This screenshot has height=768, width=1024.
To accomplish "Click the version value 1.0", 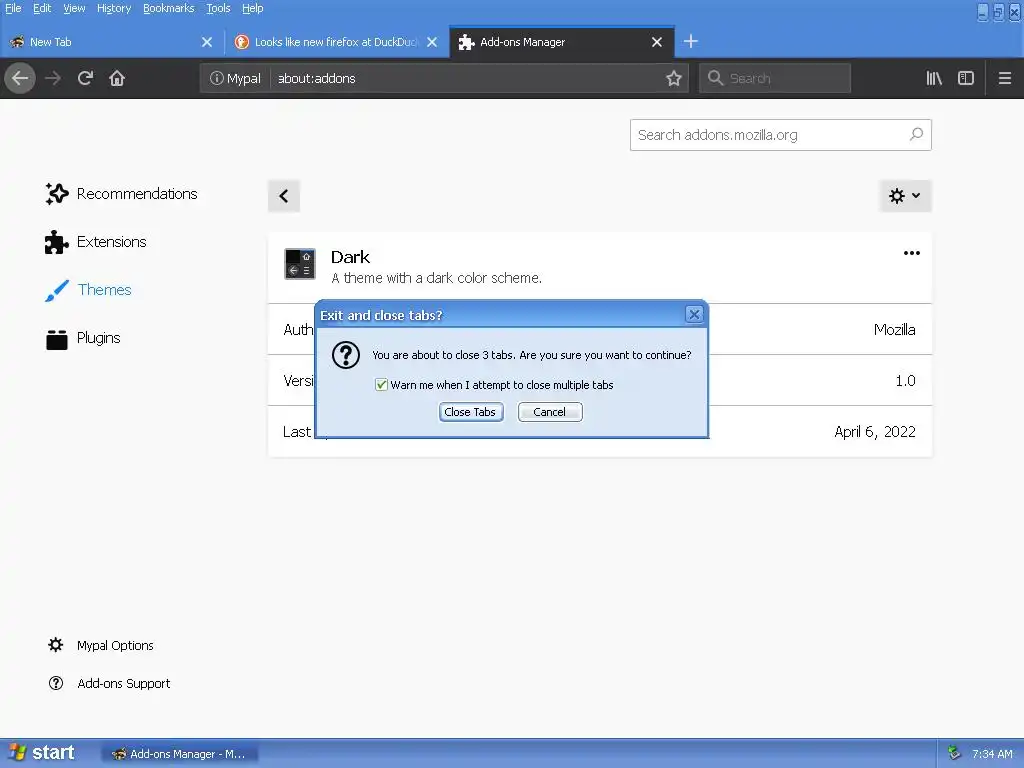I will click(x=905, y=381).
